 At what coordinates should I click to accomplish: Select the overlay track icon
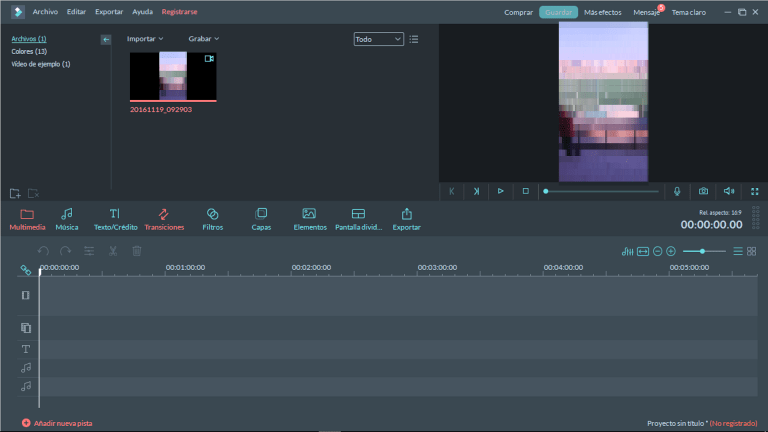[x=26, y=328]
